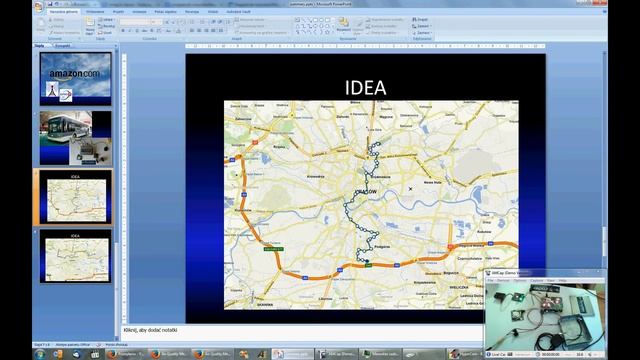Click the AMCap webcam preview
This screenshot has width=640, height=360.
pos(545,317)
